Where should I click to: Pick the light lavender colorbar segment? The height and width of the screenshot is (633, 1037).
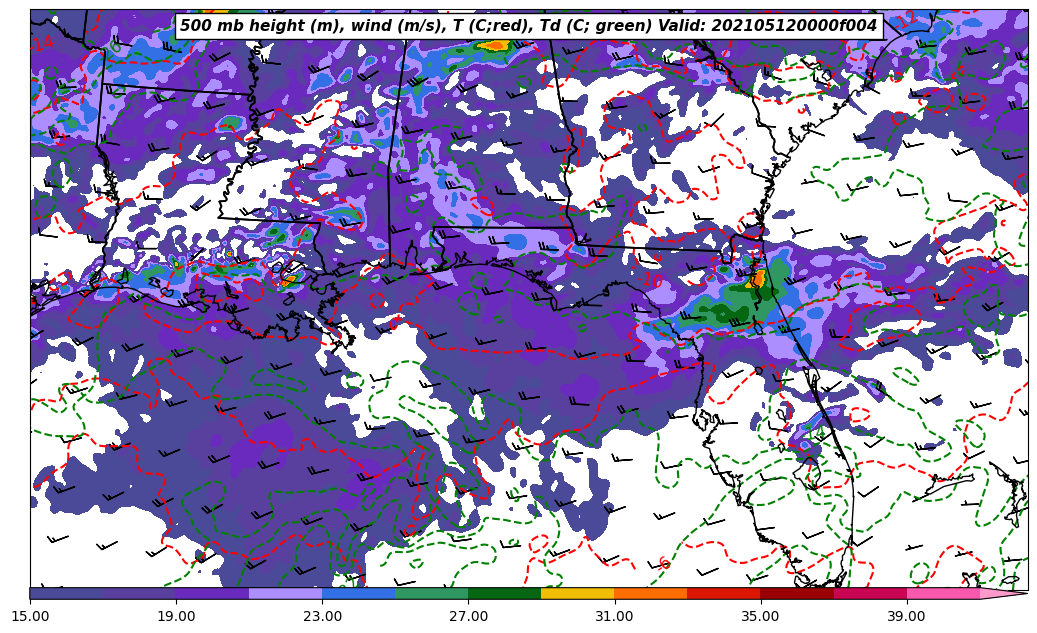[285, 593]
